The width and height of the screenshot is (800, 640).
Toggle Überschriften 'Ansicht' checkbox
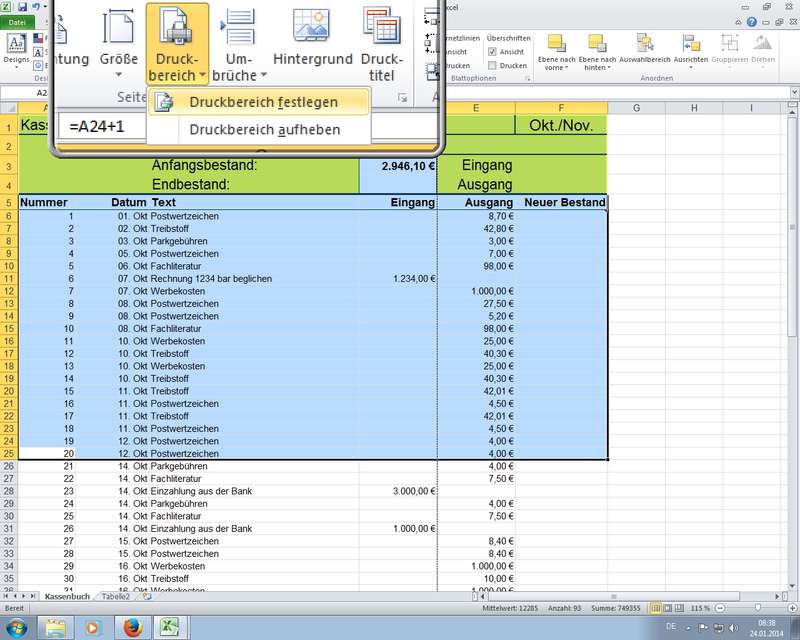492,52
